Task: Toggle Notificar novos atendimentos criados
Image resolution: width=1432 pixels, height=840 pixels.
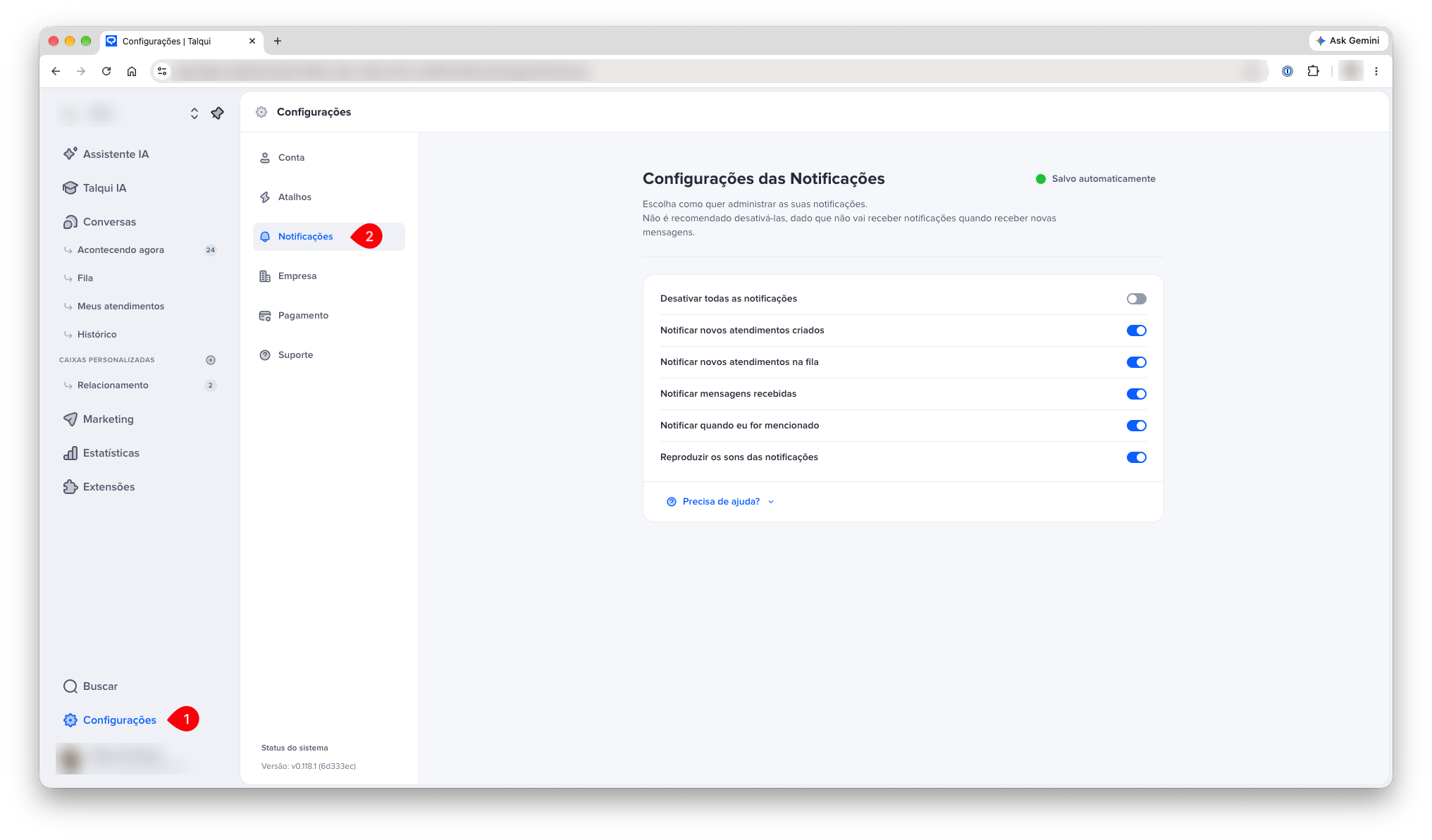Action: coord(1137,331)
